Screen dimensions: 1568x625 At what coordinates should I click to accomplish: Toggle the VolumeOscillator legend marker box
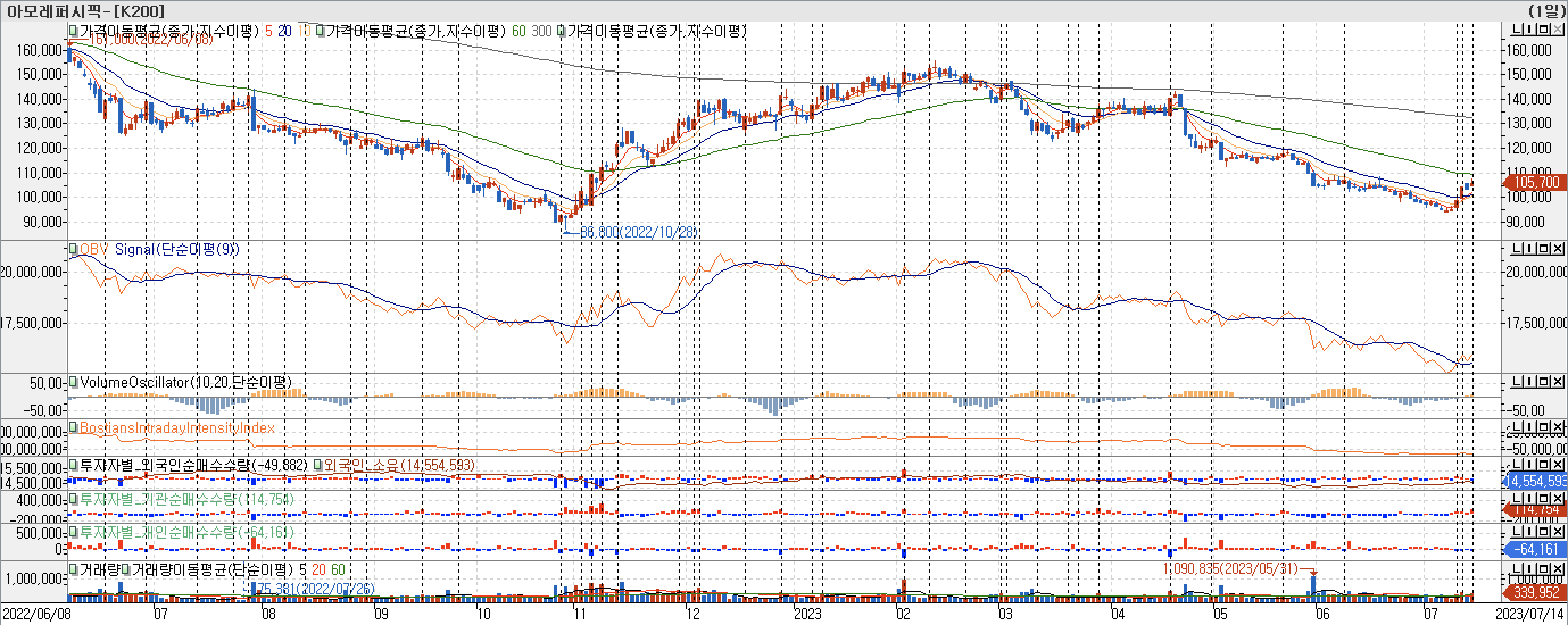coord(72,382)
